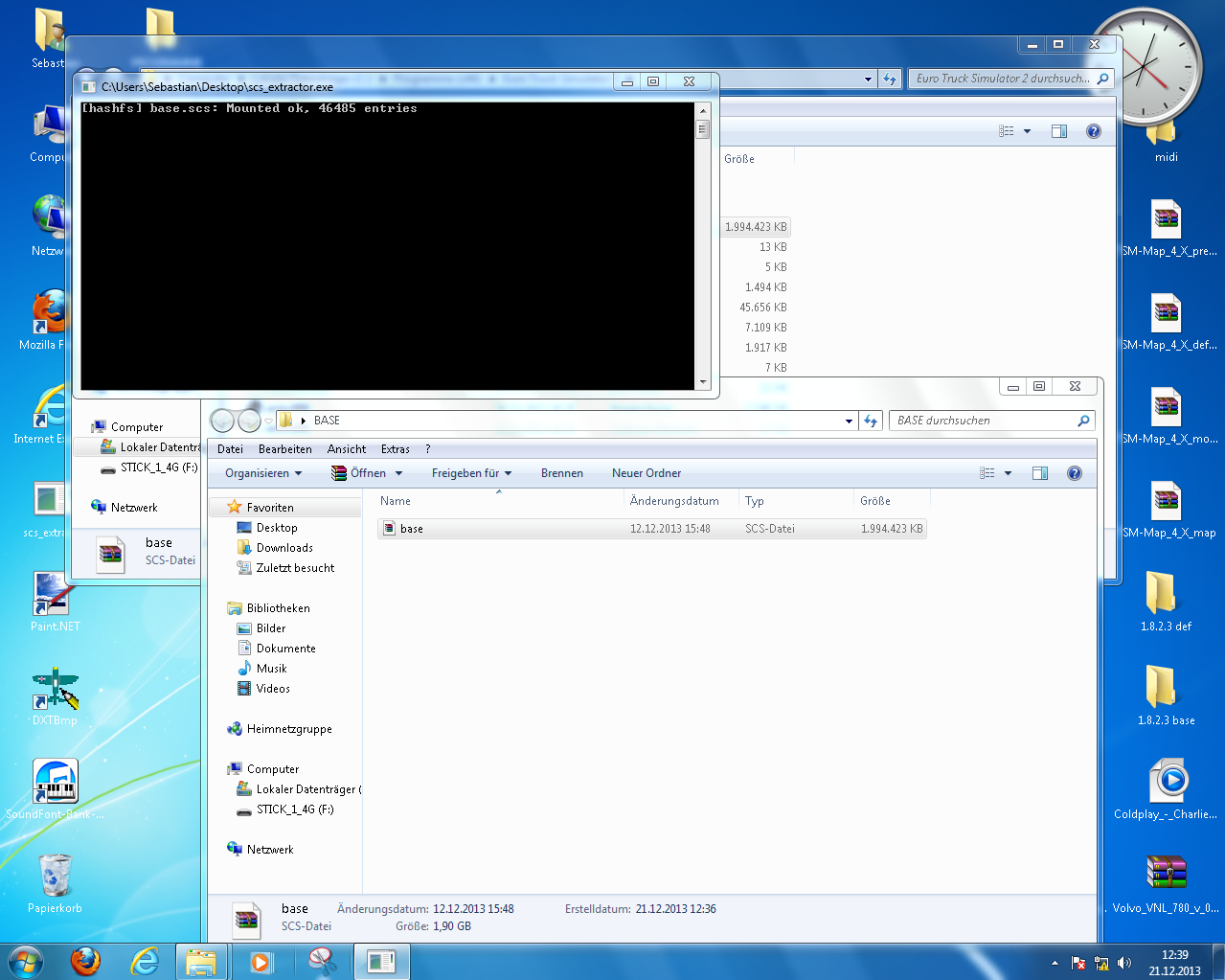The image size is (1225, 980).
Task: Expand the view options arrow in BASE toolbar
Action: 1008,473
